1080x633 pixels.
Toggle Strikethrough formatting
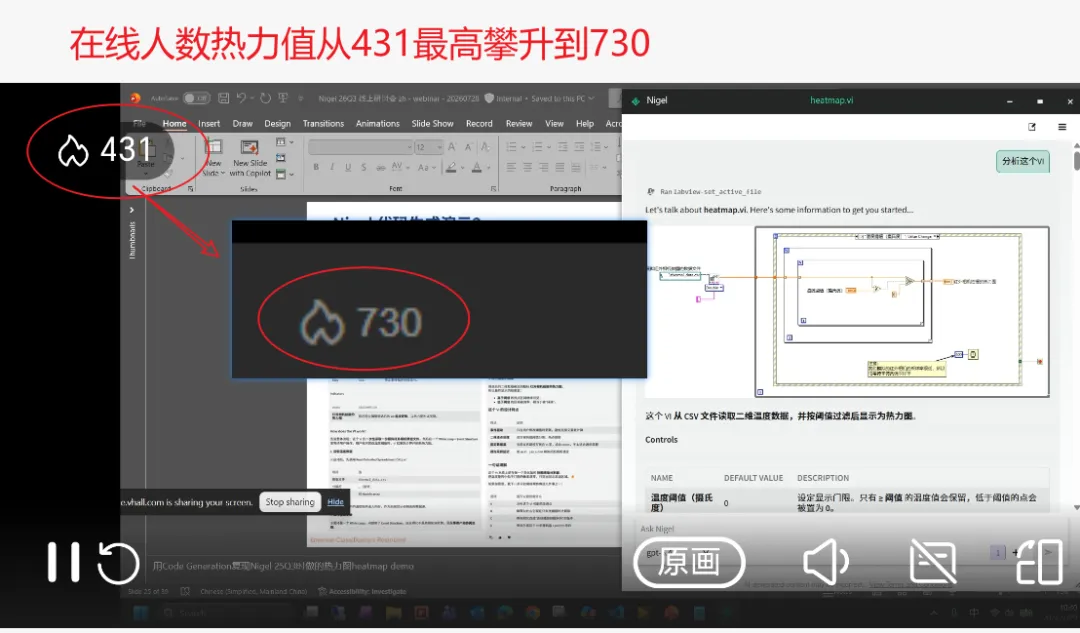click(380, 167)
